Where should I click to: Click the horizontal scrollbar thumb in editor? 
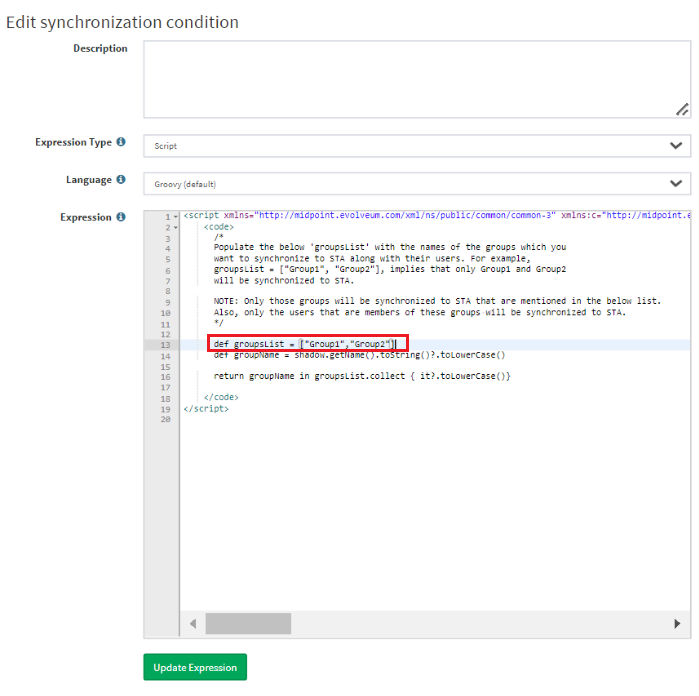[248, 623]
